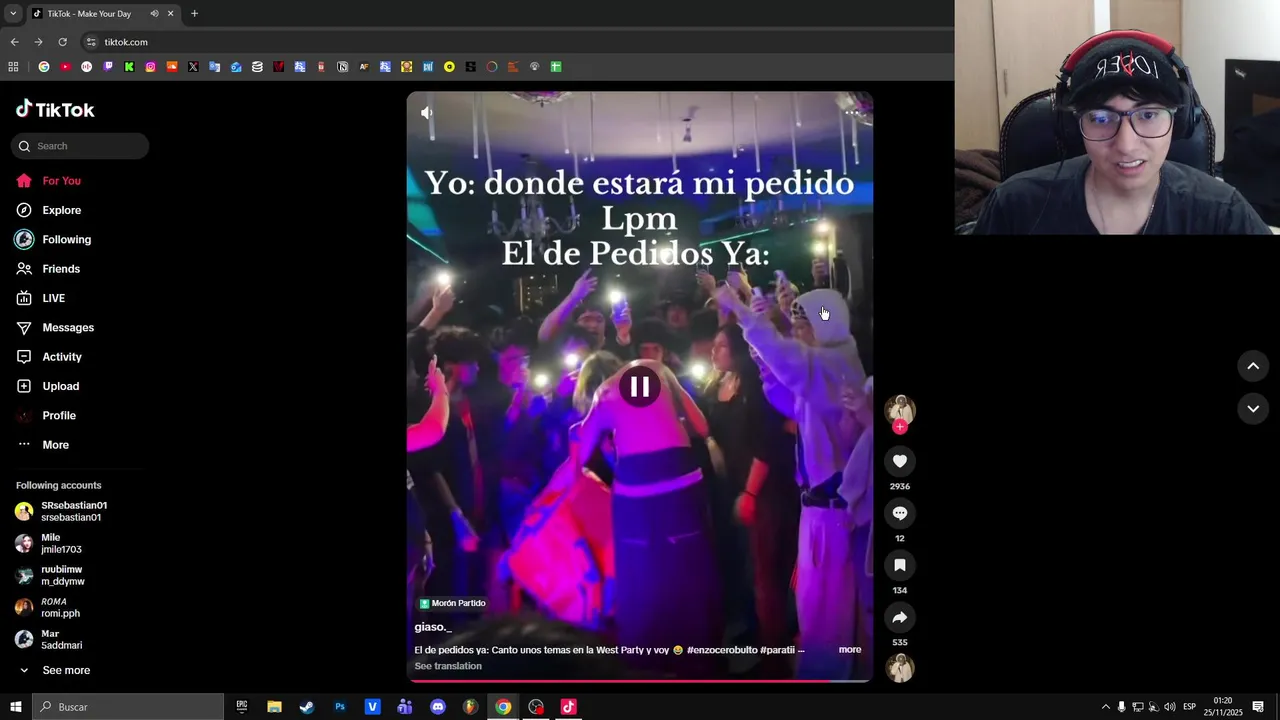This screenshot has height=720, width=1280.
Task: Open the Explore page
Action: [x=61, y=210]
